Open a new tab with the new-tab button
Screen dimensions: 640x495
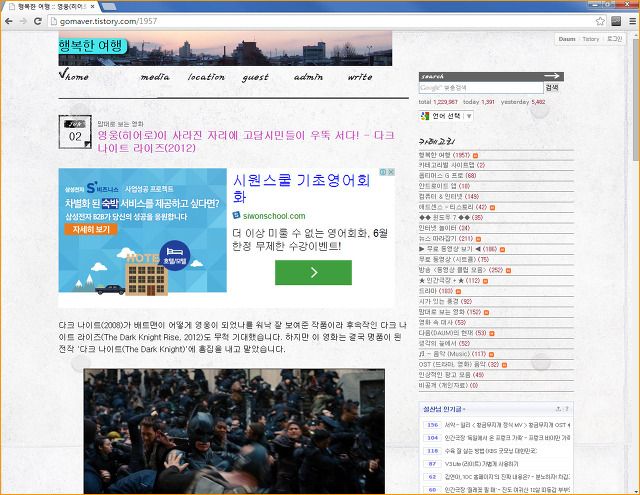(x=108, y=7)
